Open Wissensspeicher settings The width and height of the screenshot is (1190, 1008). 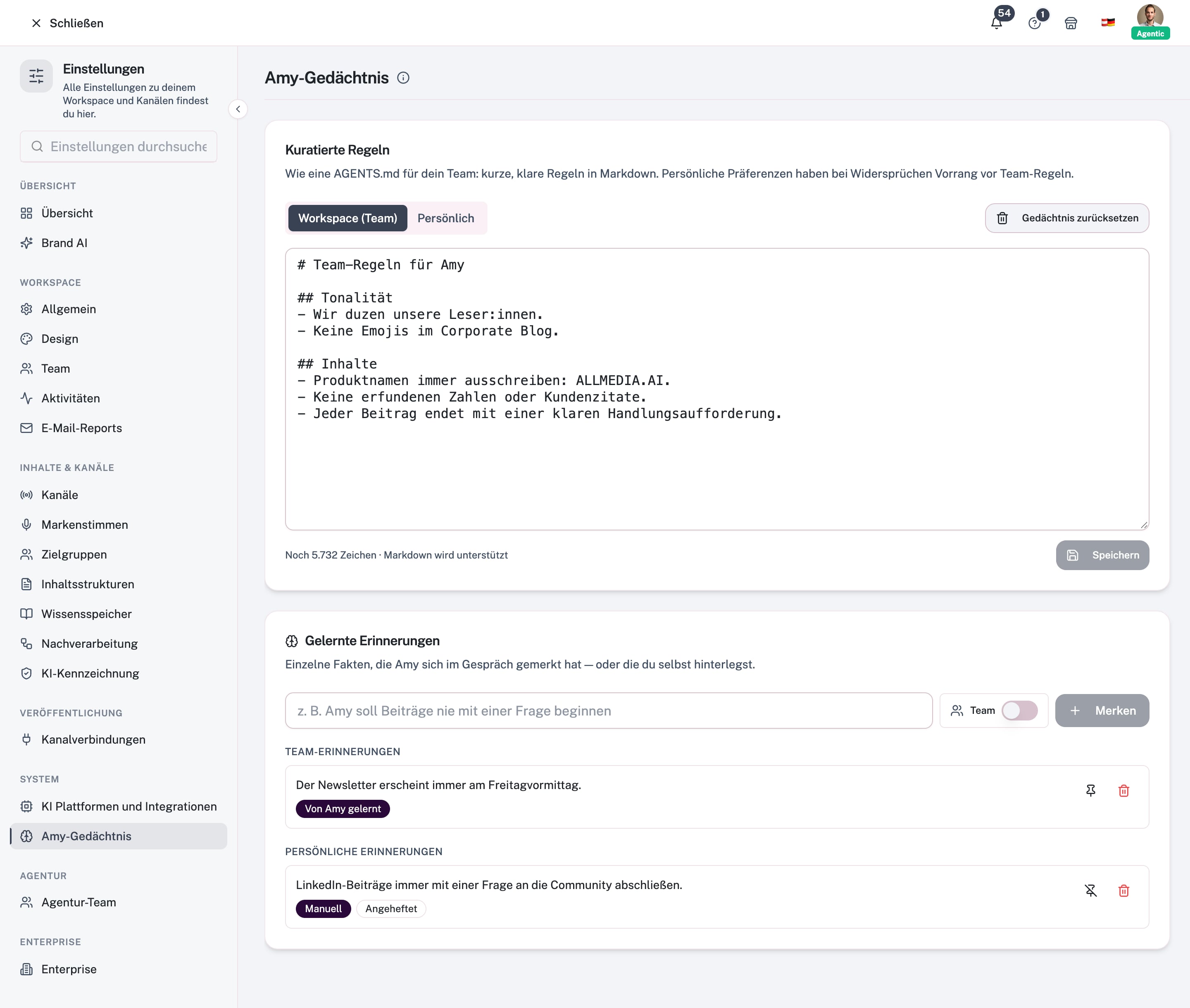coord(118,614)
